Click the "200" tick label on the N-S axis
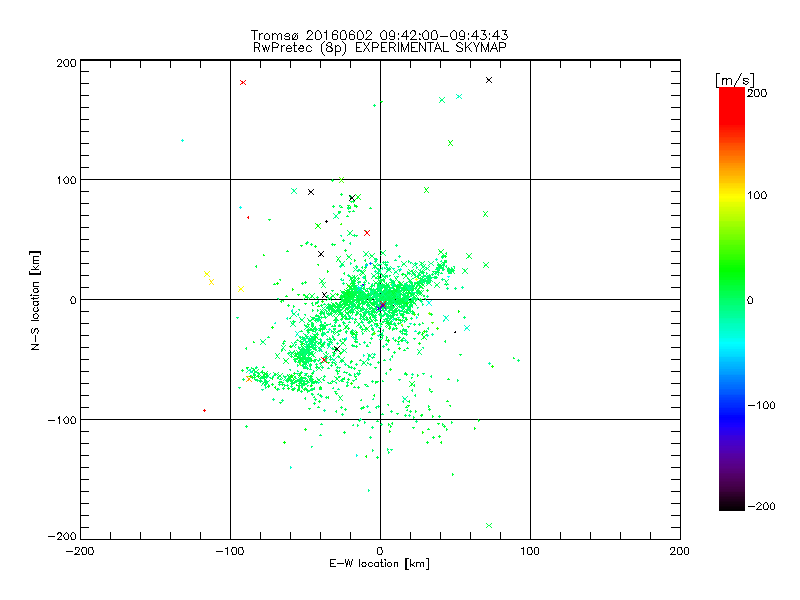Image resolution: width=800 pixels, height=600 pixels. 67,63
